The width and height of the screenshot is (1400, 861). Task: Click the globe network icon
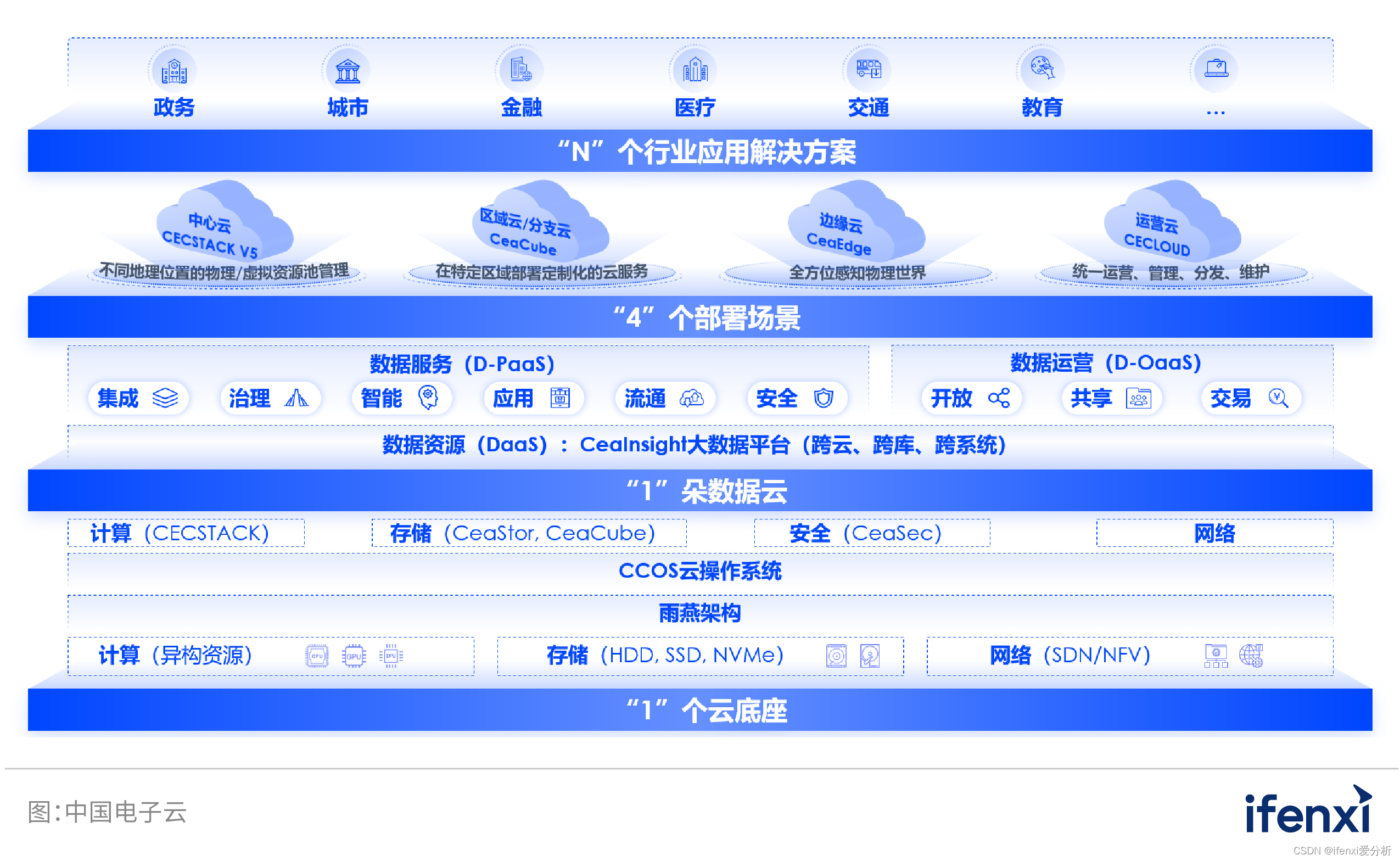click(1250, 656)
